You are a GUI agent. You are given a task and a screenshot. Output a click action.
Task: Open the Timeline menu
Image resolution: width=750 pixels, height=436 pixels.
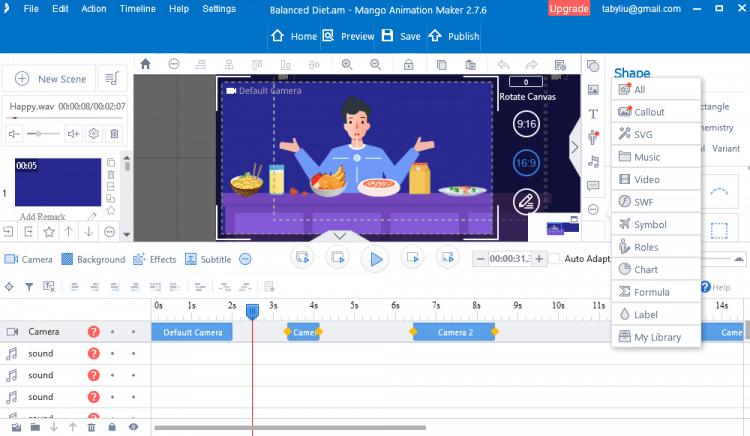pyautogui.click(x=137, y=9)
